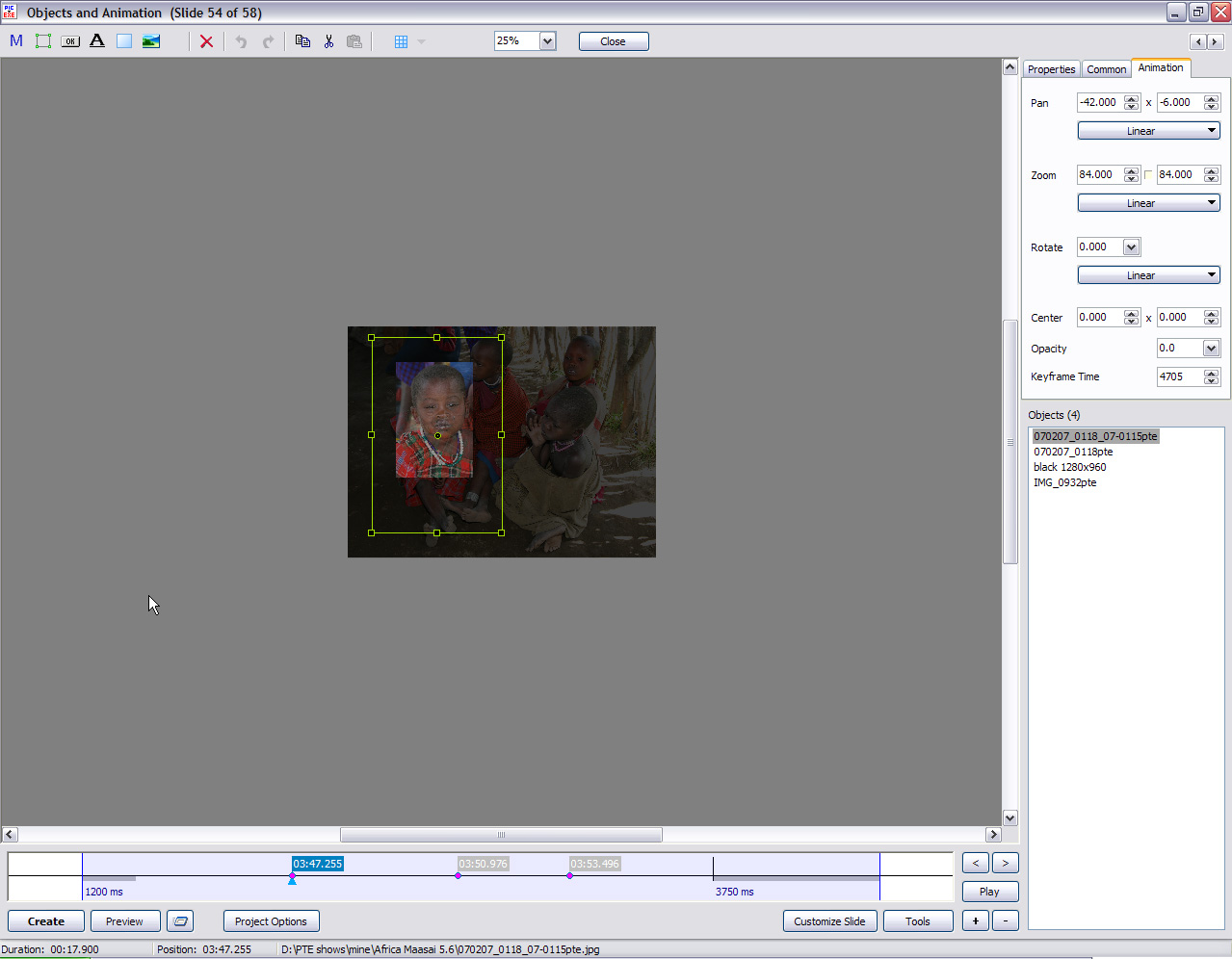
Task: Insert a button object with OK icon
Action: tap(70, 41)
